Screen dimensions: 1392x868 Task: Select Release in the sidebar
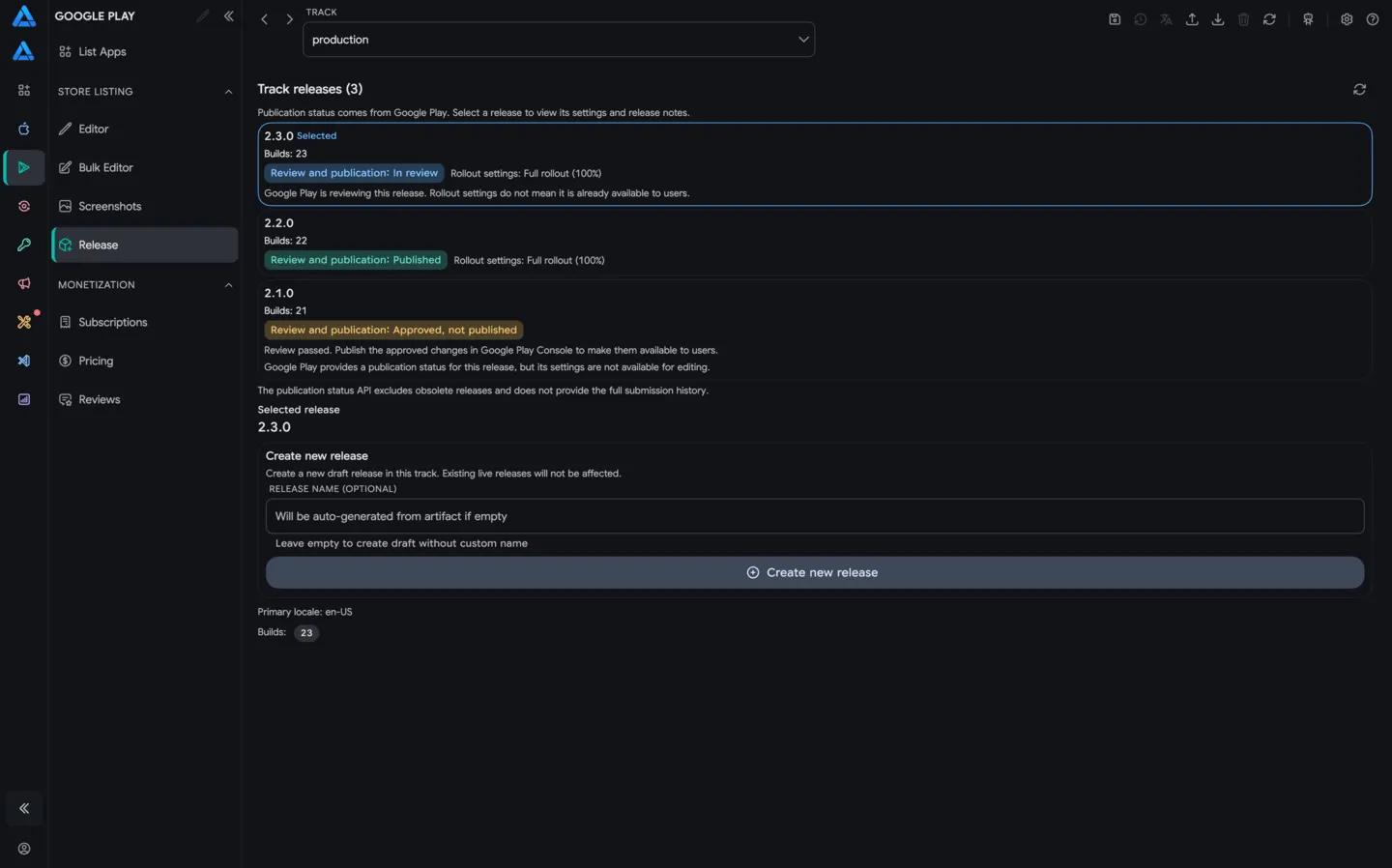click(145, 245)
